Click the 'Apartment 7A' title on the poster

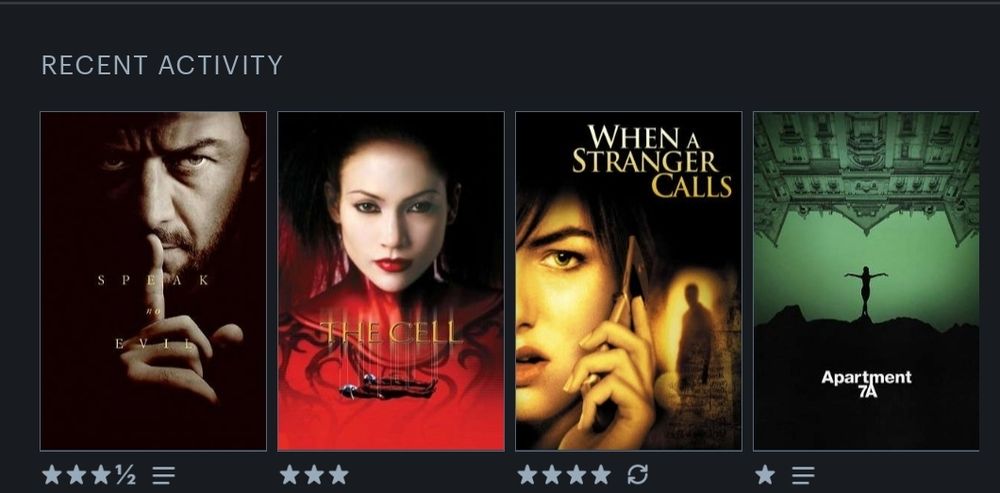click(866, 384)
